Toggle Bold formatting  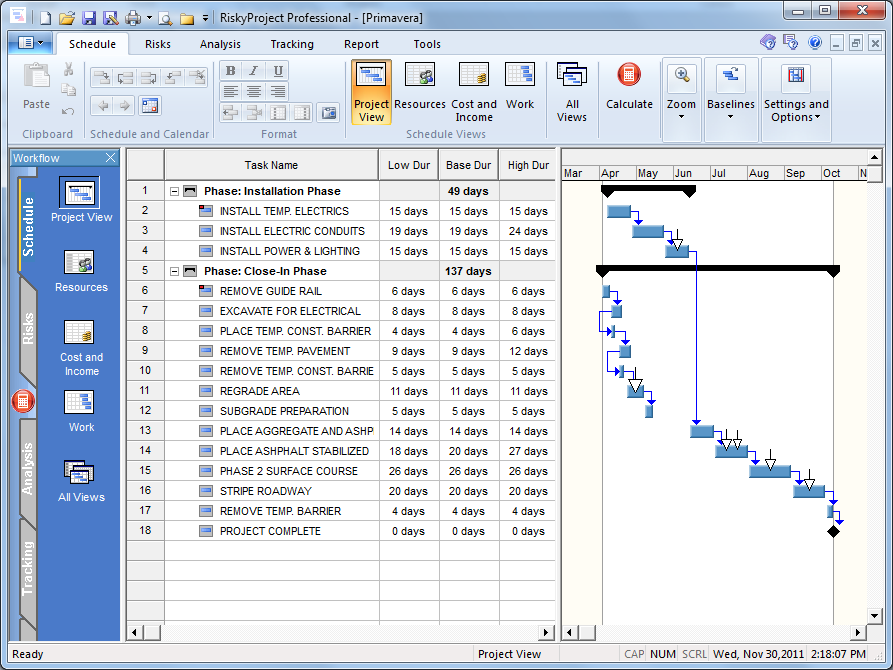(231, 71)
